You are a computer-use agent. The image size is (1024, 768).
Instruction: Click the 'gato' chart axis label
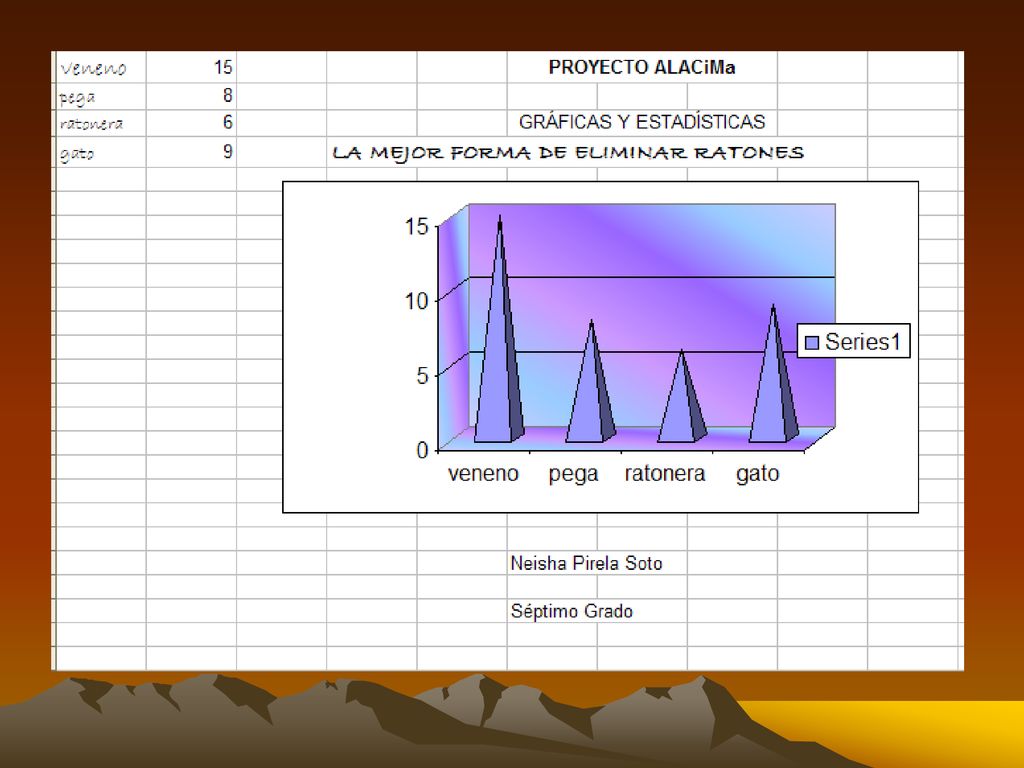(758, 474)
